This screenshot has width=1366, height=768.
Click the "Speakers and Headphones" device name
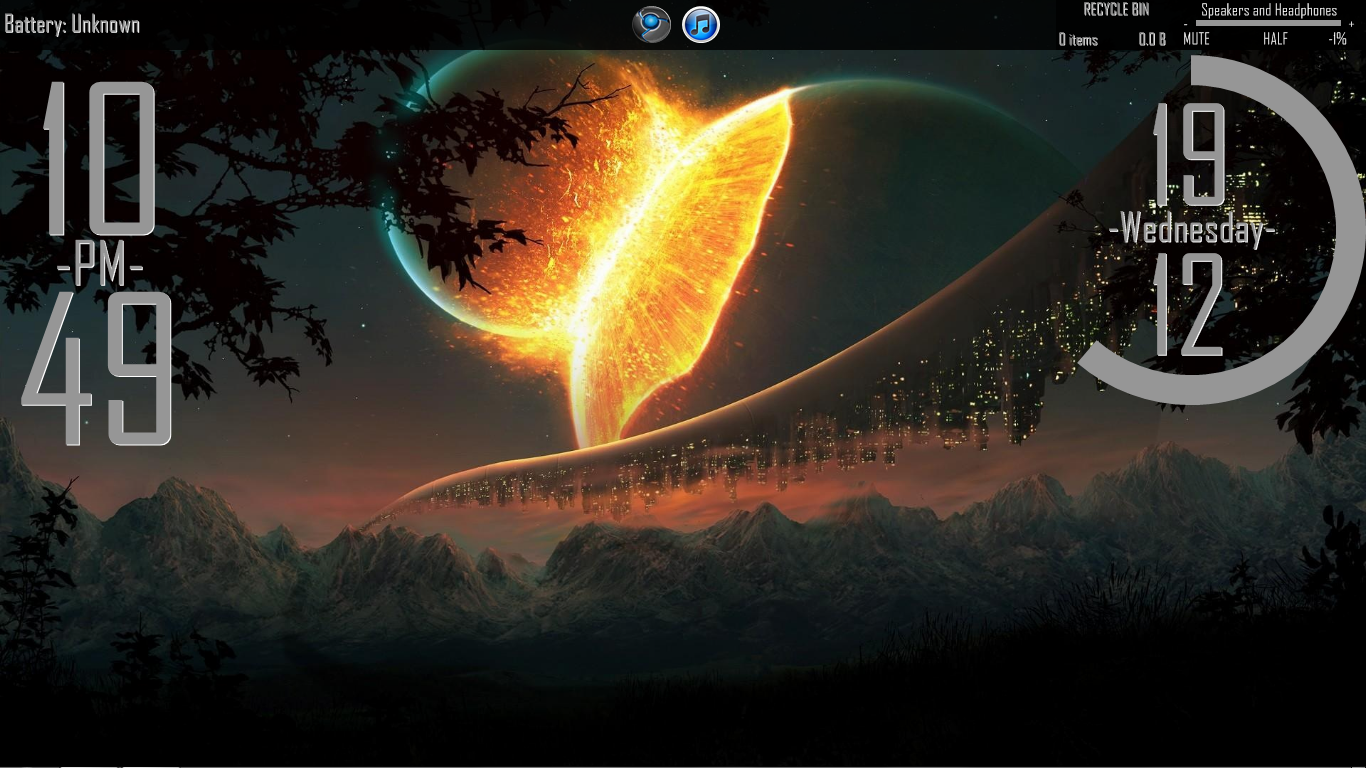[x=1269, y=11]
